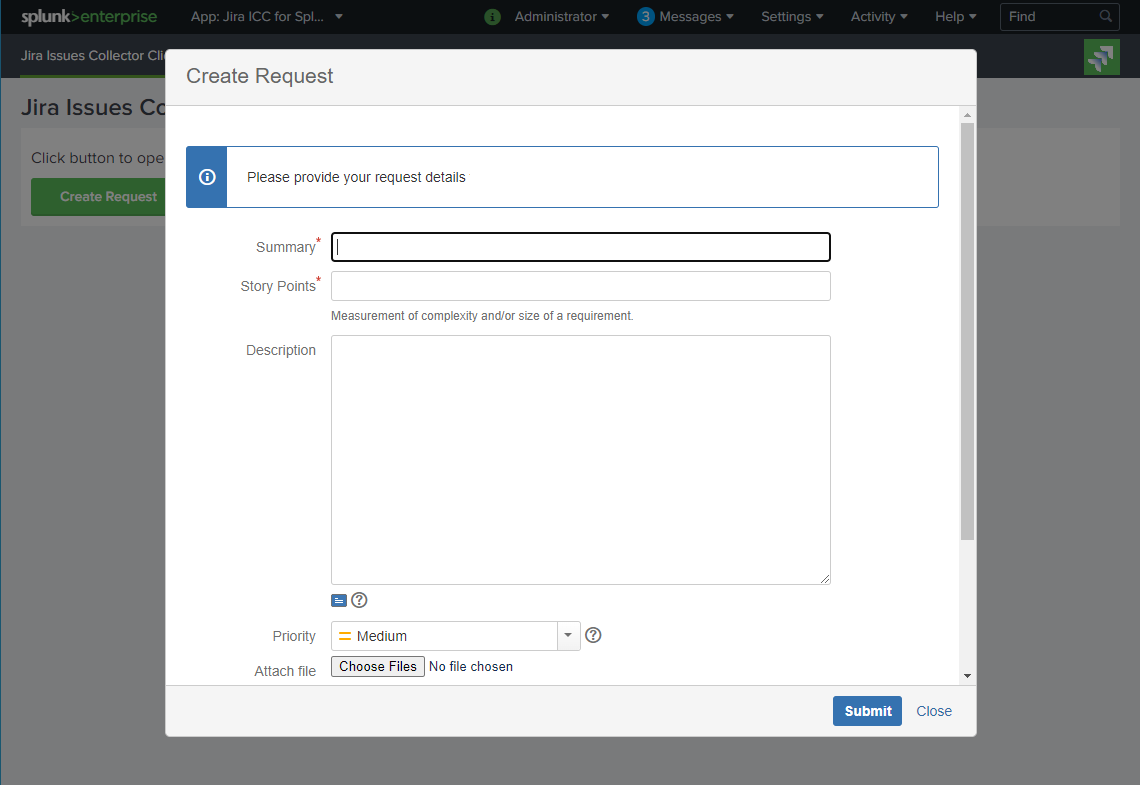The image size is (1140, 785).
Task: Click the Description resize handle
Action: coord(824,579)
